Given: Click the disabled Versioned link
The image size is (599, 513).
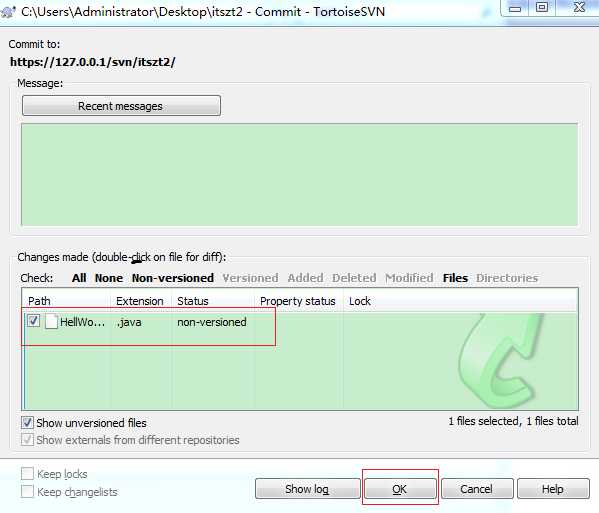Looking at the screenshot, I should 250,278.
